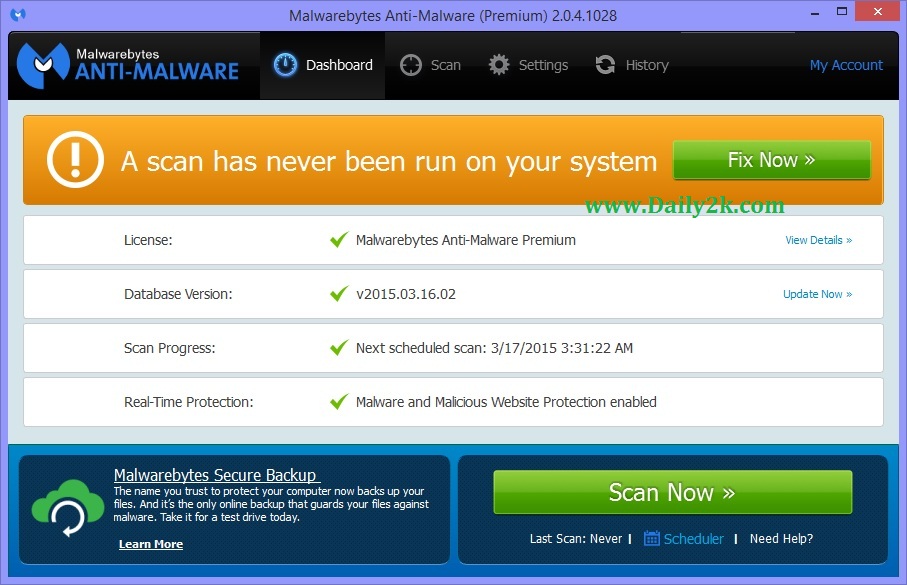Click the 'A scan has never been run' message

[389, 161]
